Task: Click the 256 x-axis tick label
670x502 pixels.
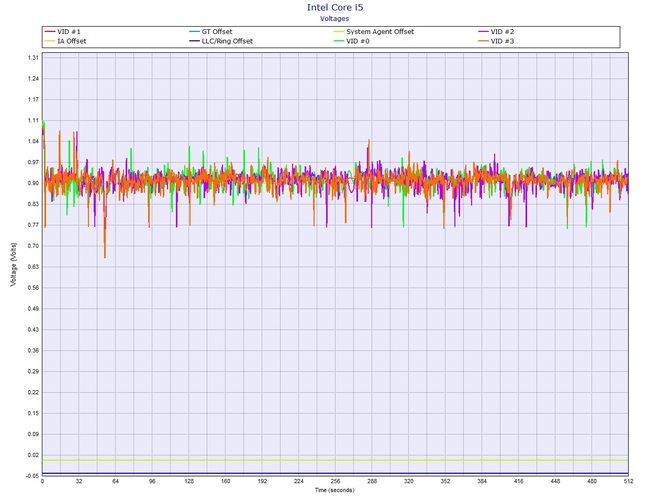Action: (335, 481)
